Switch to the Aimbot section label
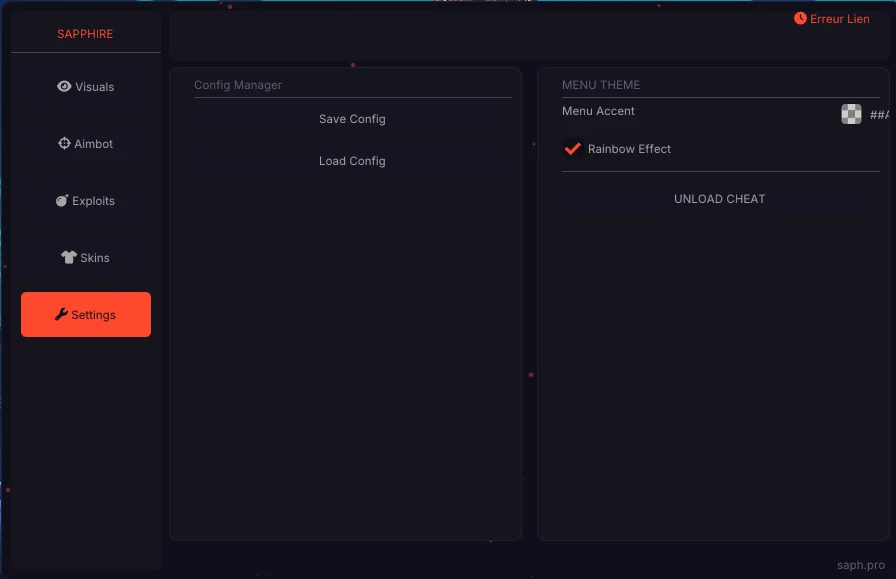The image size is (896, 579). coord(94,144)
